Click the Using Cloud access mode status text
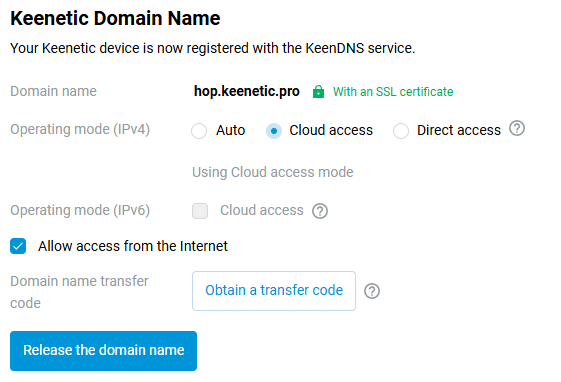561x382 pixels. coord(273,172)
